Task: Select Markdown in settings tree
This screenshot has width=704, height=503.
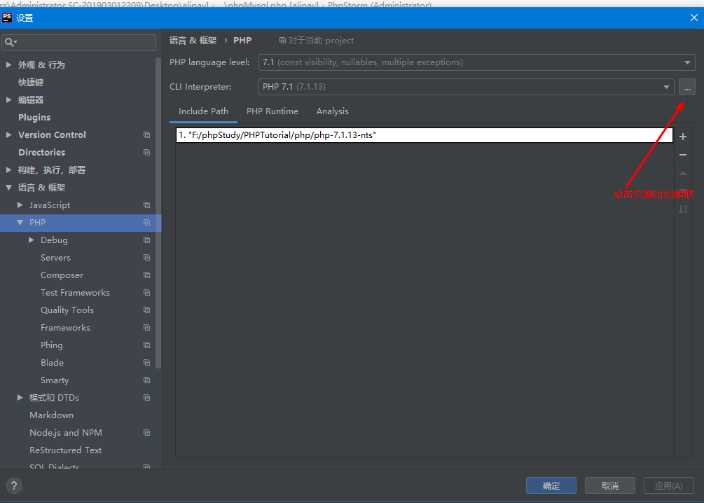Action: coord(52,415)
